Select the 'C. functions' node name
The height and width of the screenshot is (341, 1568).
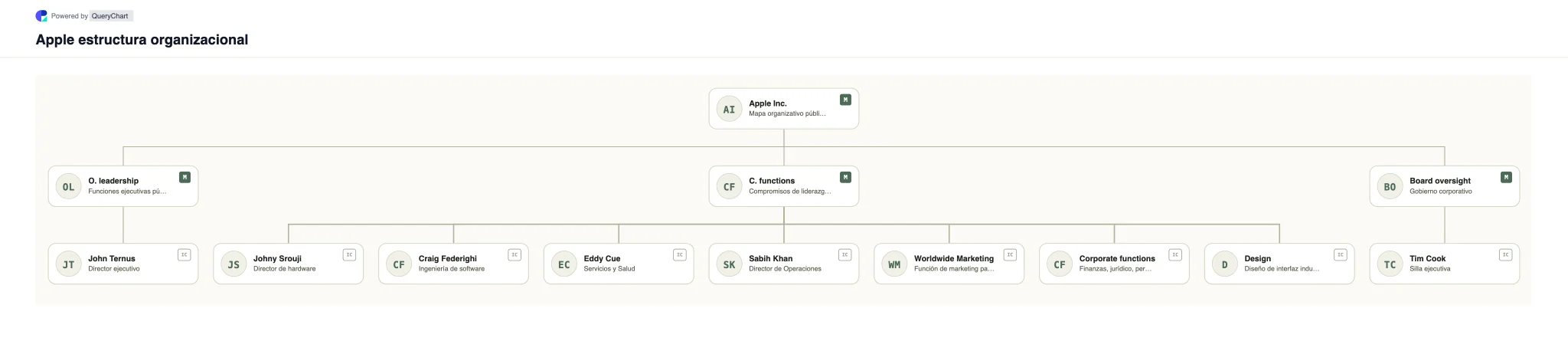click(x=772, y=181)
